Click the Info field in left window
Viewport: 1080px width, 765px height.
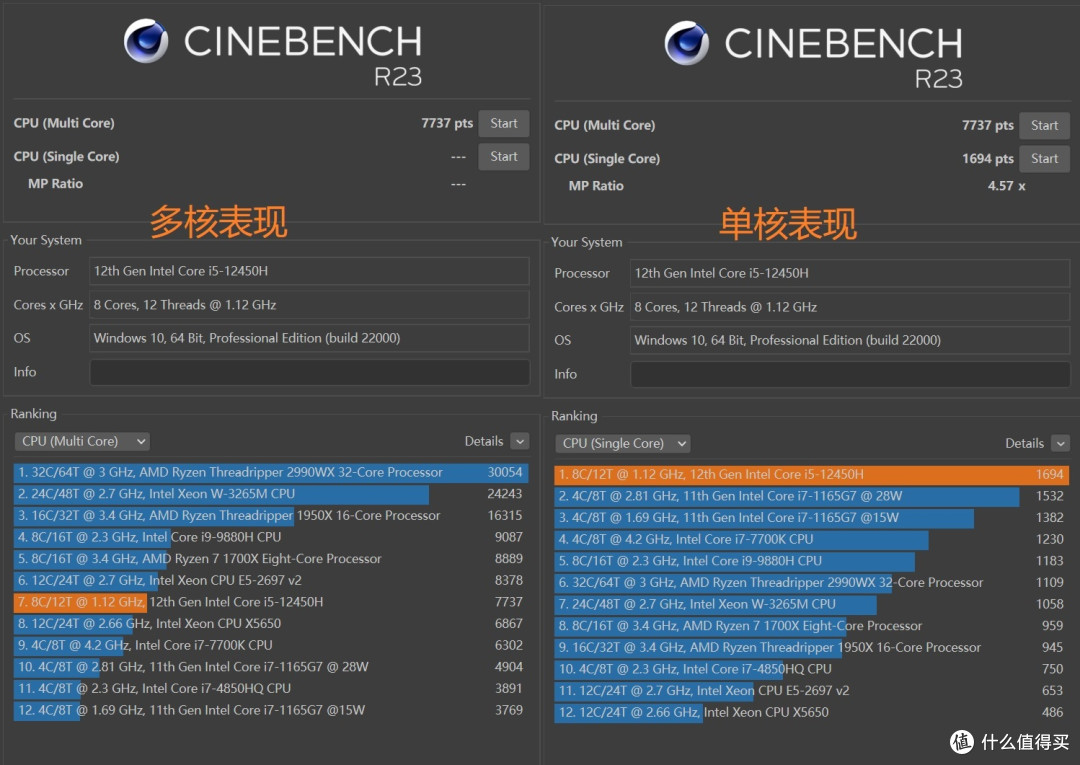coord(309,372)
